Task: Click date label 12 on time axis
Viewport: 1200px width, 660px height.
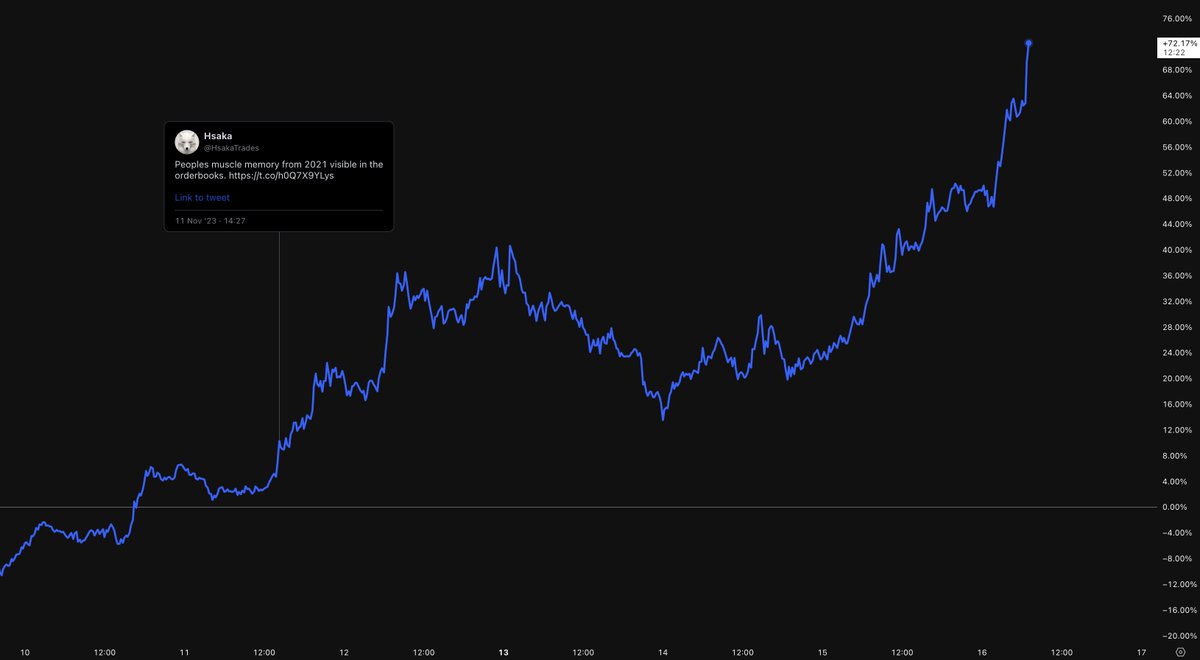Action: click(344, 653)
